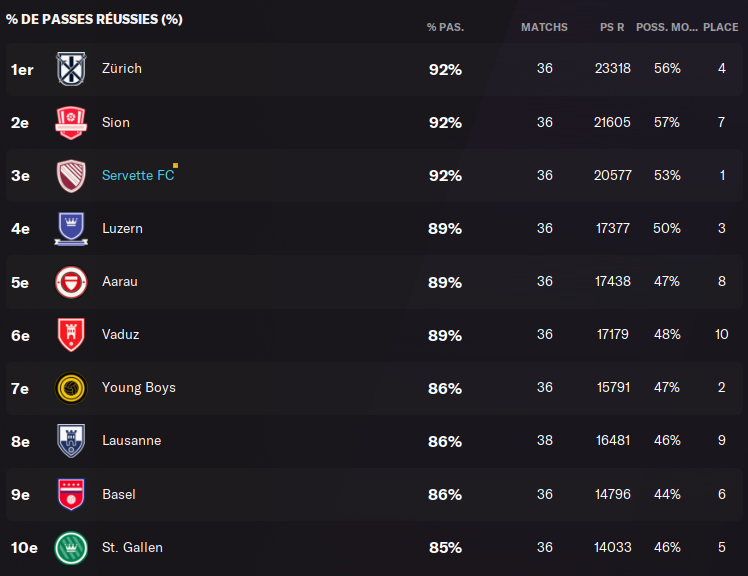Click the Lausanne tower shield icon
The image size is (748, 576).
[x=71, y=441]
